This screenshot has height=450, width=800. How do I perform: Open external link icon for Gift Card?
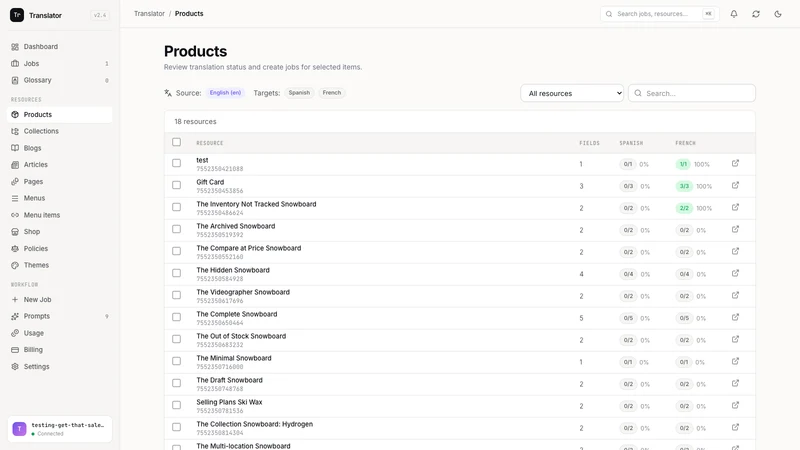735,185
